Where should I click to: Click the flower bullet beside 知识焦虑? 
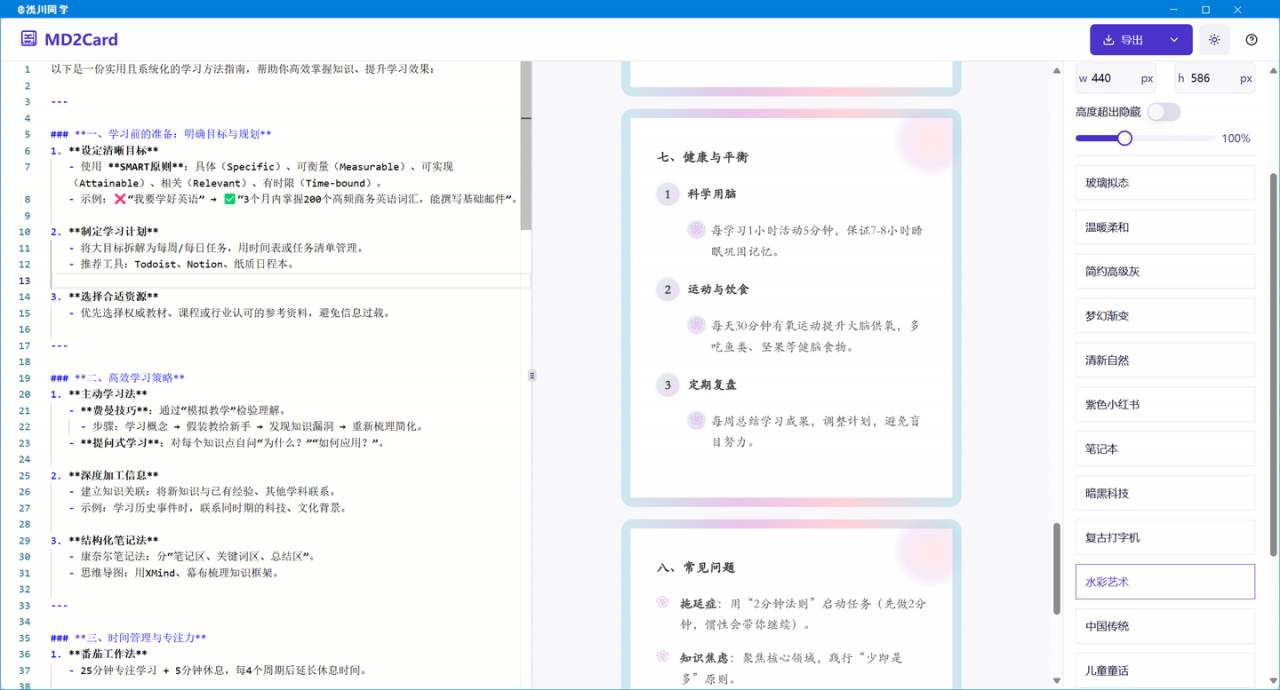(662, 656)
